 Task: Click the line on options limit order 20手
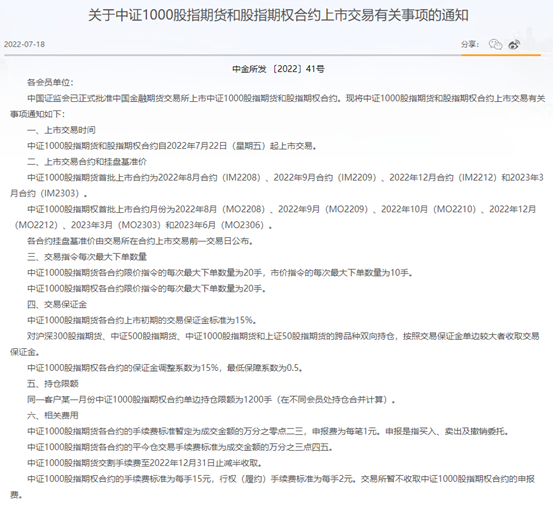(x=146, y=289)
